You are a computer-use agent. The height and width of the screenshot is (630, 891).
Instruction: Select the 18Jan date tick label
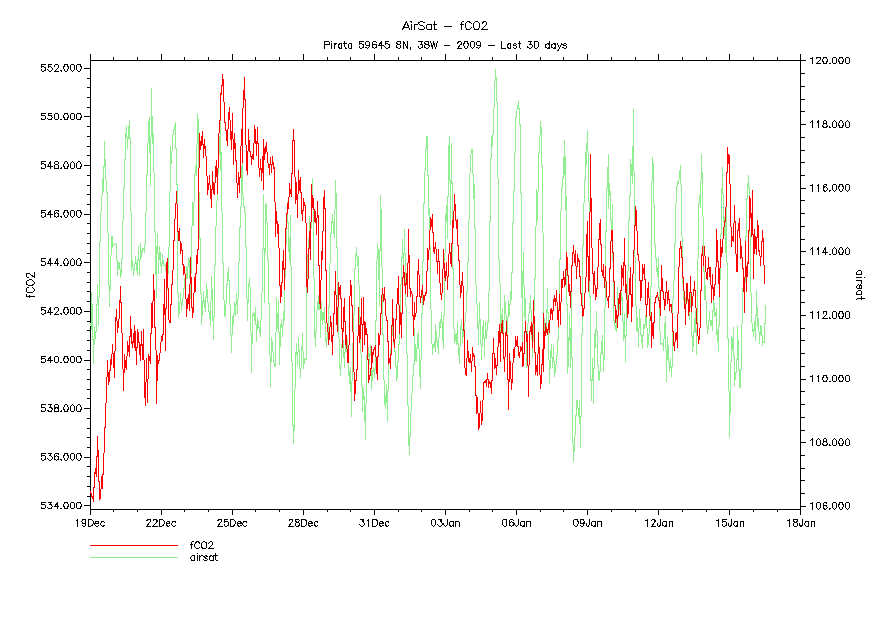click(800, 522)
